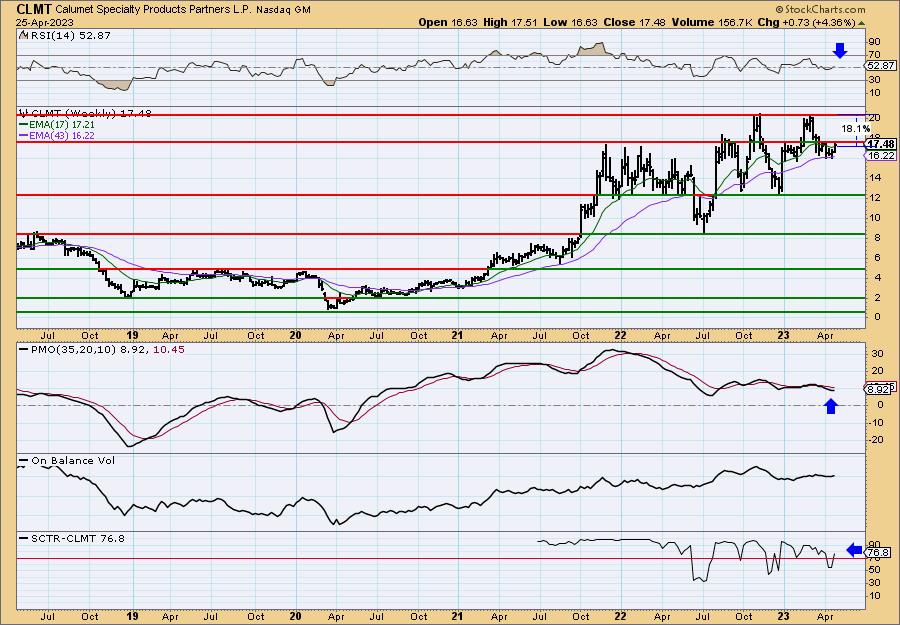Image resolution: width=900 pixels, height=625 pixels.
Task: Select the On Balance Vol panel label
Action: tap(73, 460)
